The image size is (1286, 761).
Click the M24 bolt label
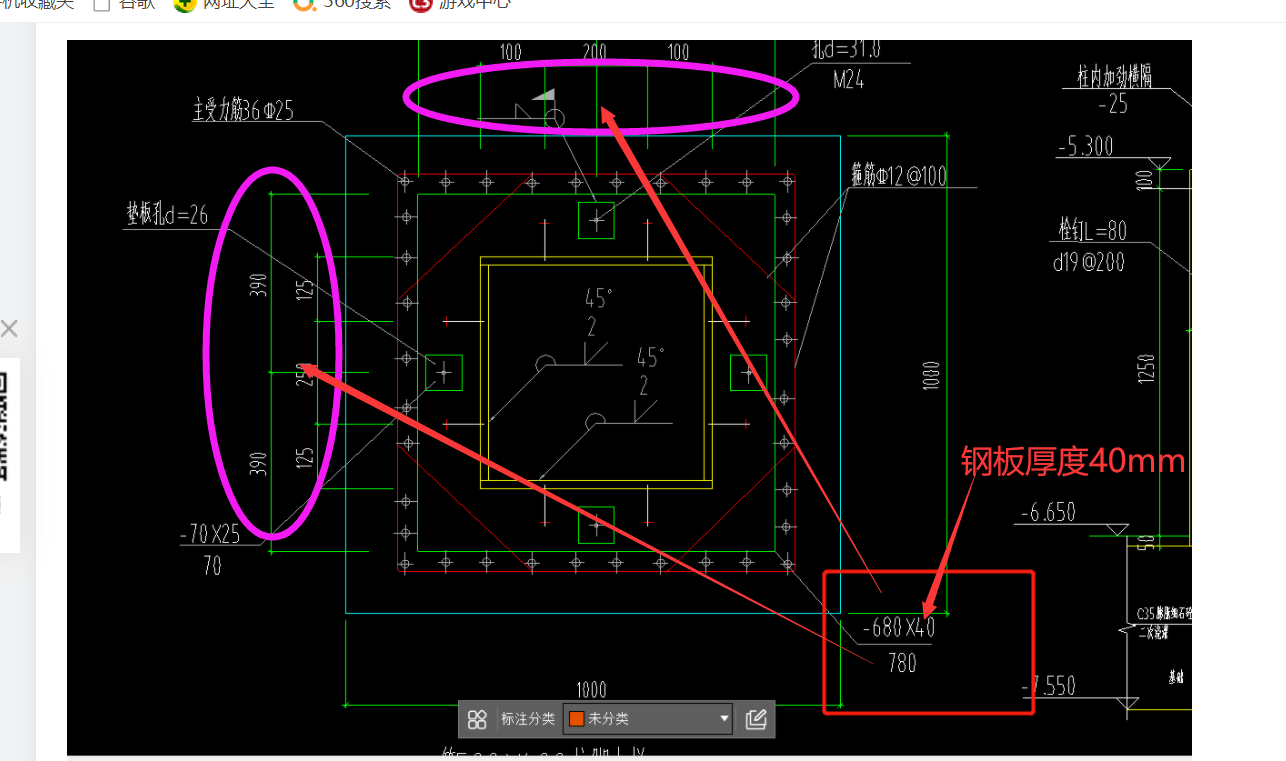[x=847, y=80]
